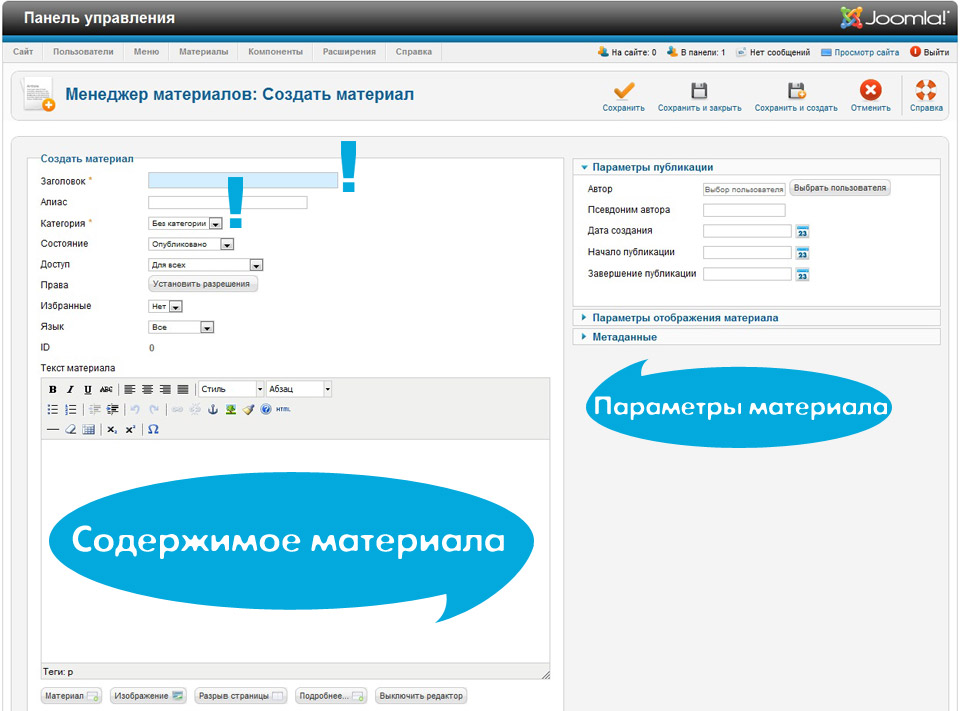This screenshot has width=960, height=711.
Task: Click the Omega special character icon
Action: 153,429
